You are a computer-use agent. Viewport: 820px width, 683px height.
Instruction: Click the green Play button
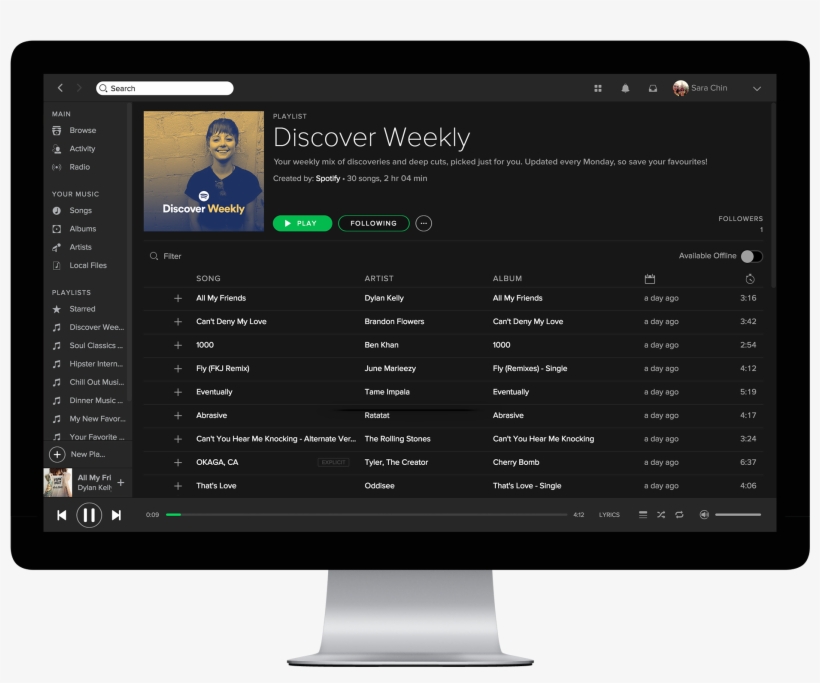[x=302, y=223]
